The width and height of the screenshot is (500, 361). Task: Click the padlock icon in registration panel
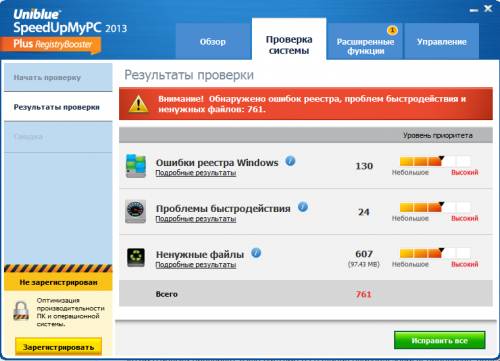tap(21, 311)
